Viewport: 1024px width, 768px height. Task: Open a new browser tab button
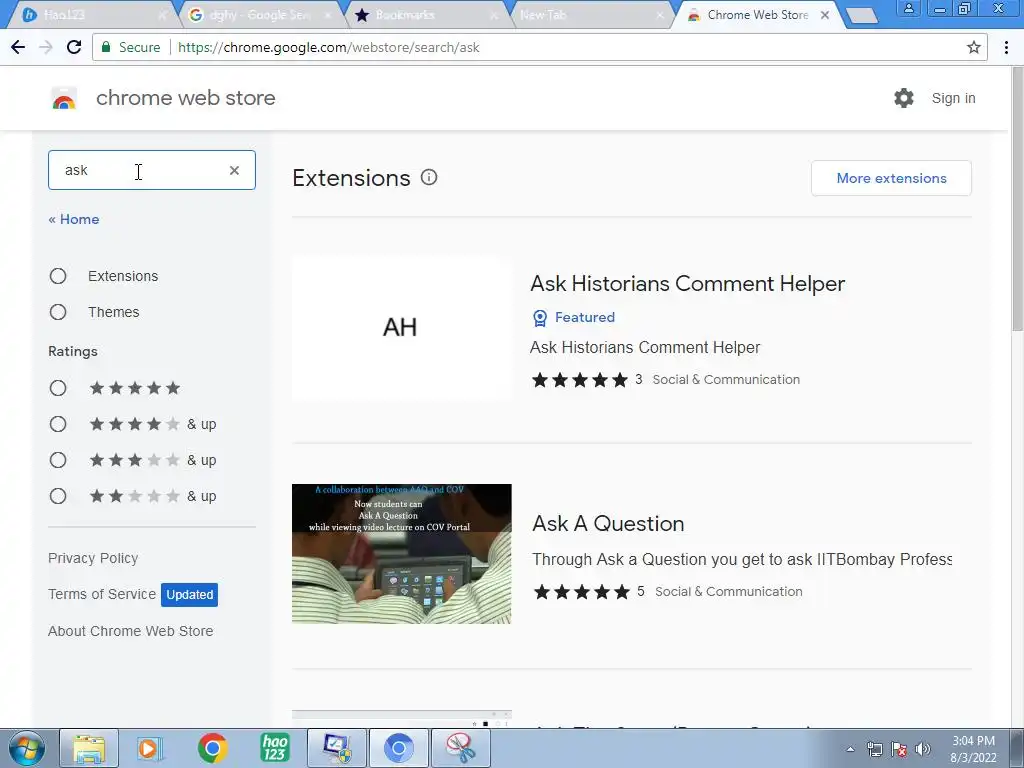coord(862,15)
